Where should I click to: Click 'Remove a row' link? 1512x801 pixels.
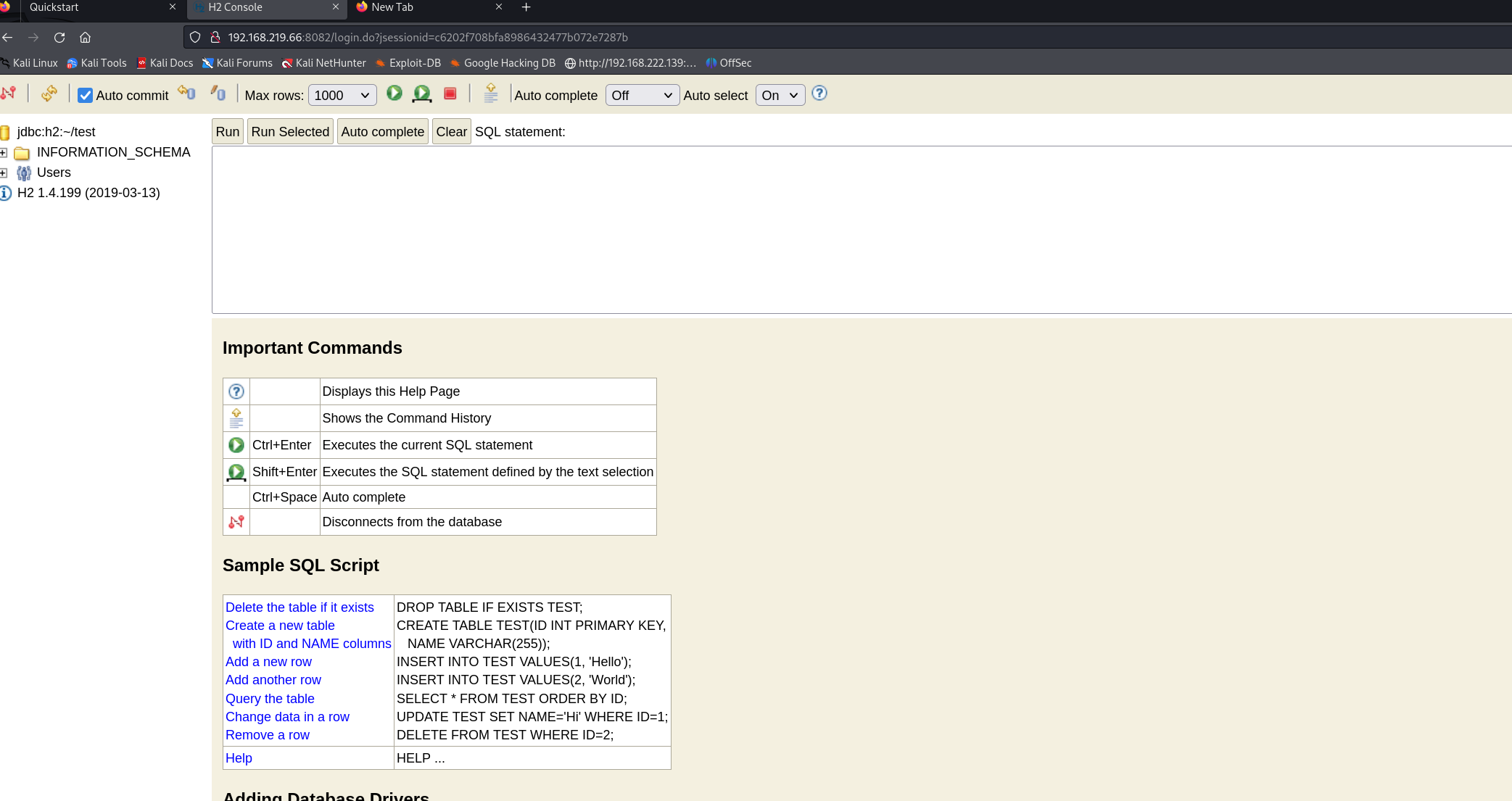coord(268,735)
